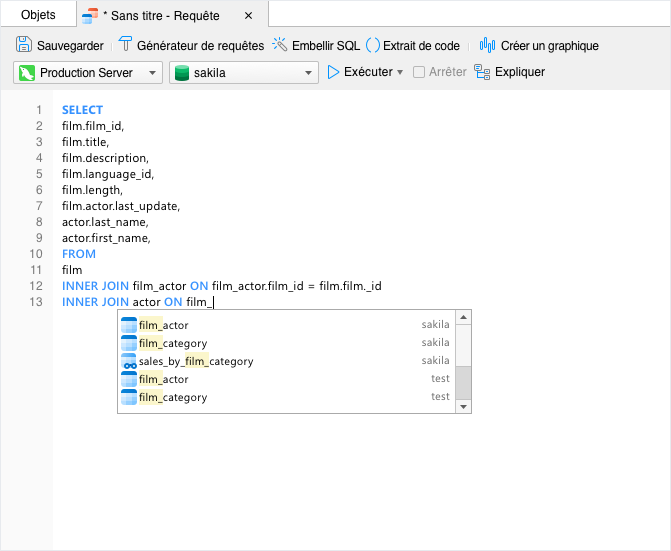The height and width of the screenshot is (551, 671).
Task: Click the Extrait de code parentheses icon
Action: point(373,45)
